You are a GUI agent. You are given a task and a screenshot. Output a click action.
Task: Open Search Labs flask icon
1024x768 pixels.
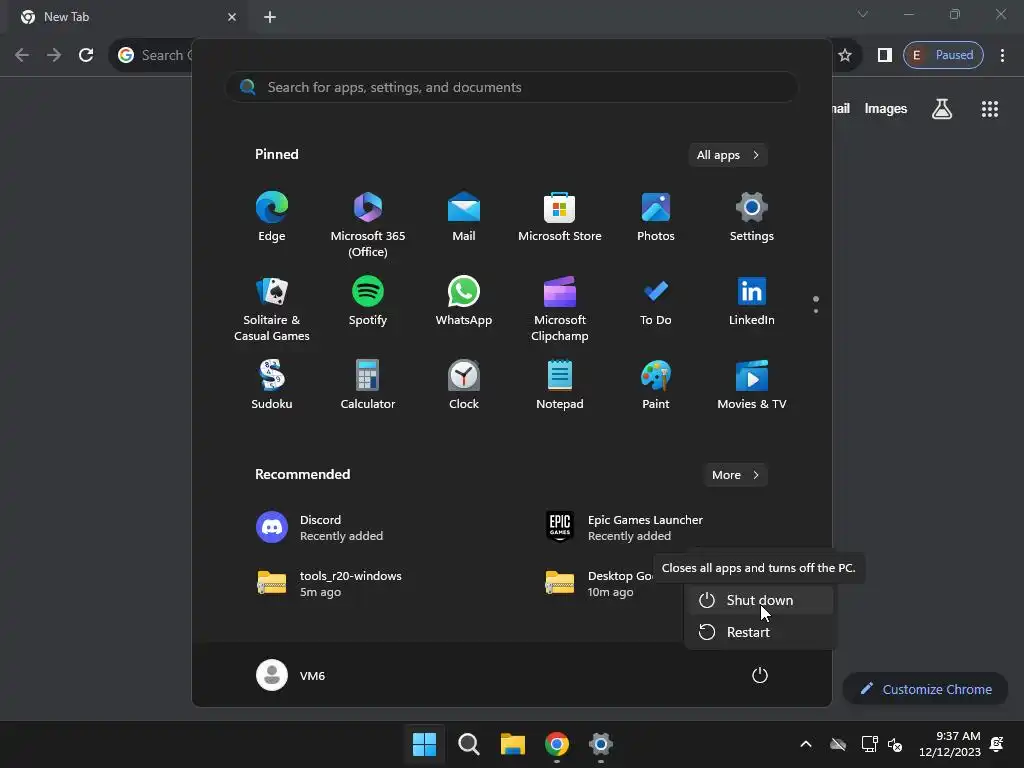(942, 108)
